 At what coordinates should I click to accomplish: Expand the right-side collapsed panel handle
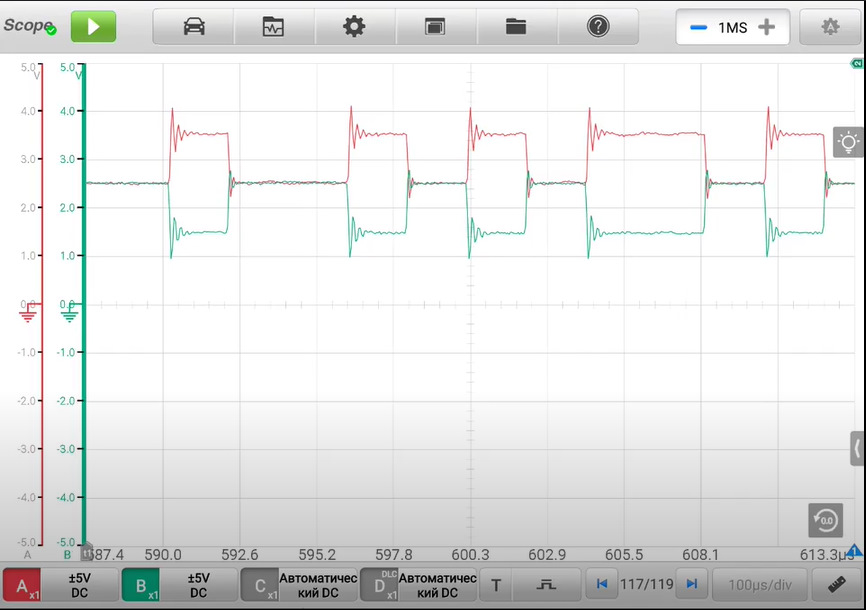coord(857,448)
